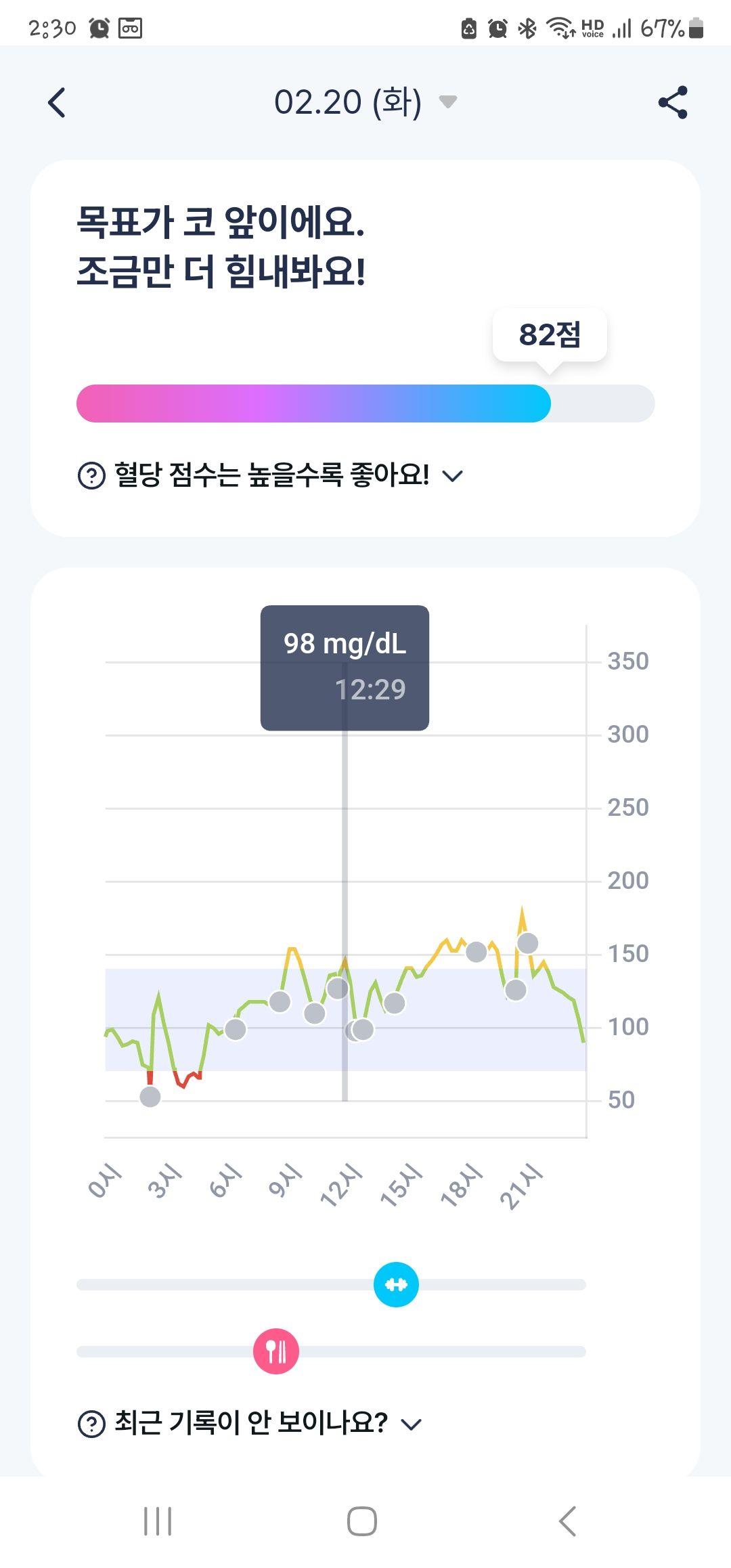The width and height of the screenshot is (731, 1568).
Task: Open Android recent apps button
Action: point(158,1521)
